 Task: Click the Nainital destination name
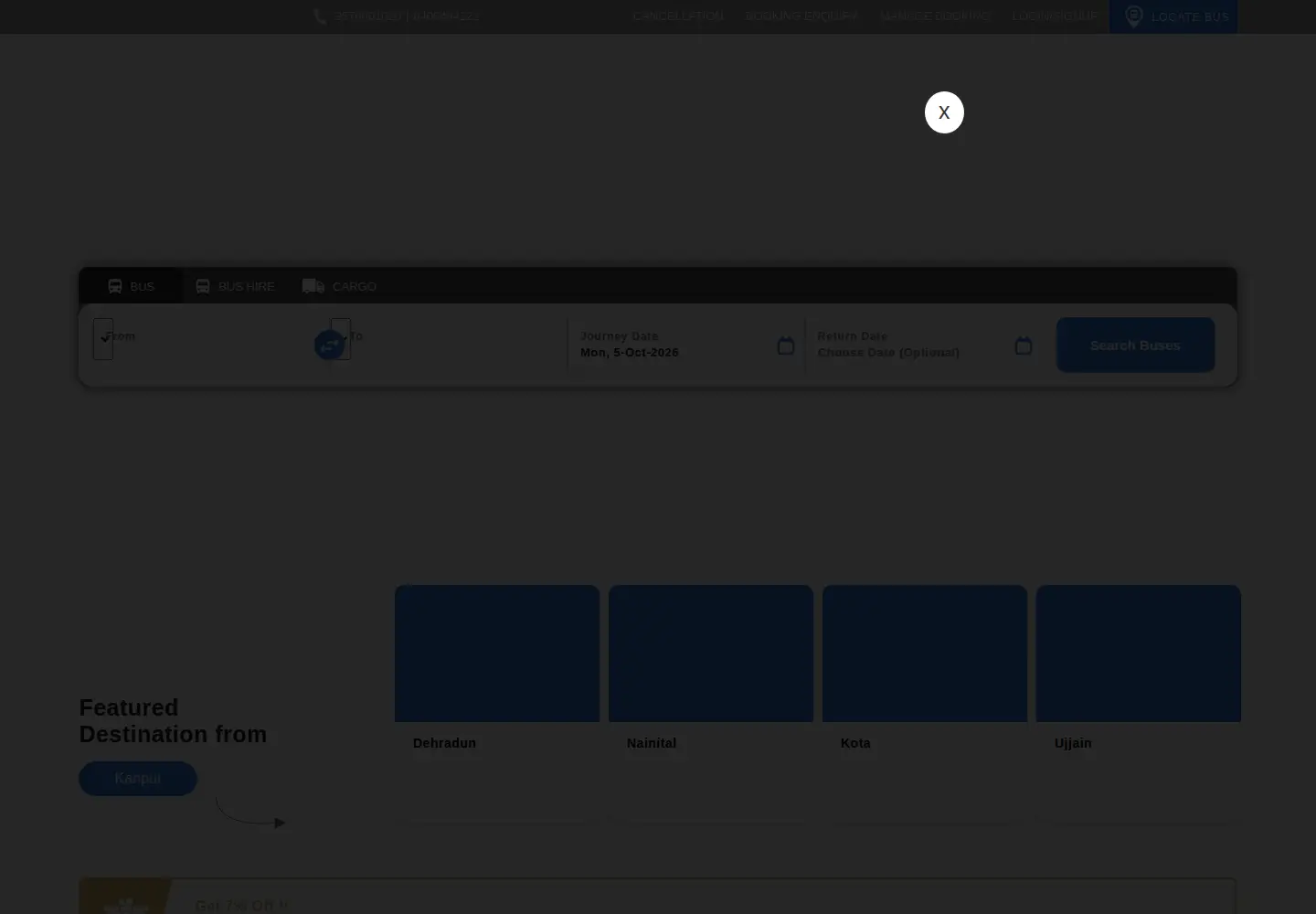tap(652, 743)
